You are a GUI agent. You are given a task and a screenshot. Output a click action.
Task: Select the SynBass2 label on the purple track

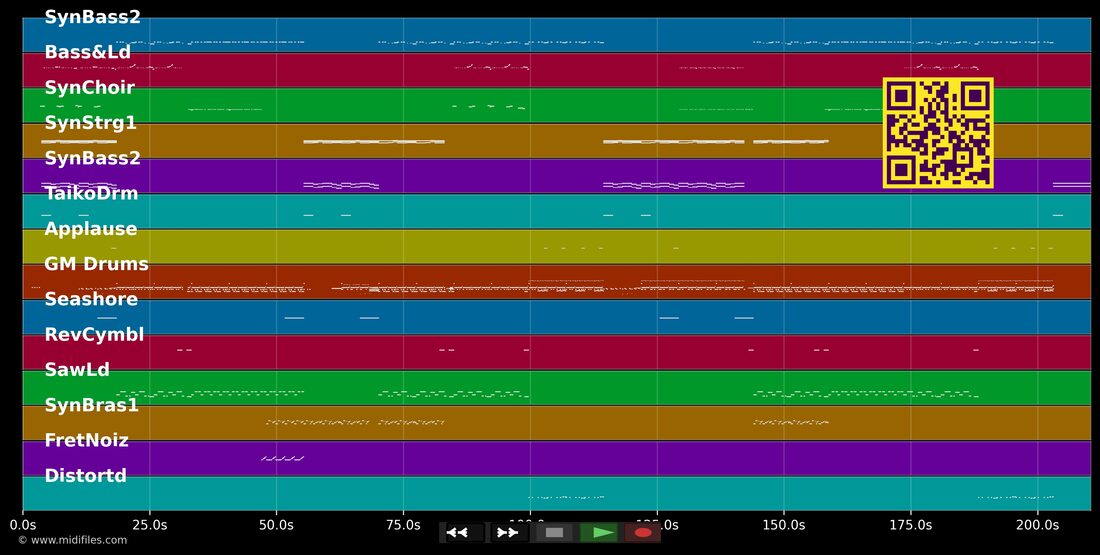93,159
